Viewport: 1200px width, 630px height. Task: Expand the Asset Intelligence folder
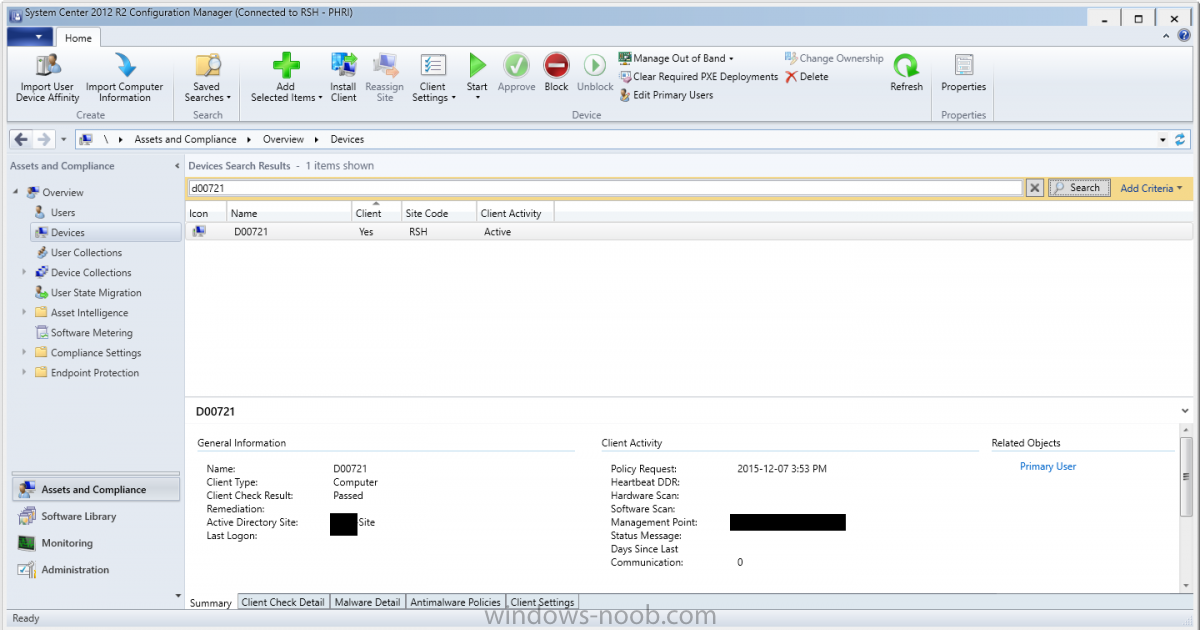24,312
